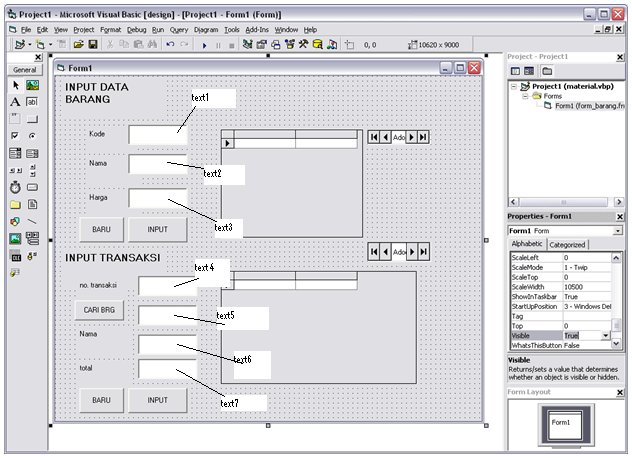Click the Start (run) toolbar button
632x458 pixels.
(x=203, y=45)
